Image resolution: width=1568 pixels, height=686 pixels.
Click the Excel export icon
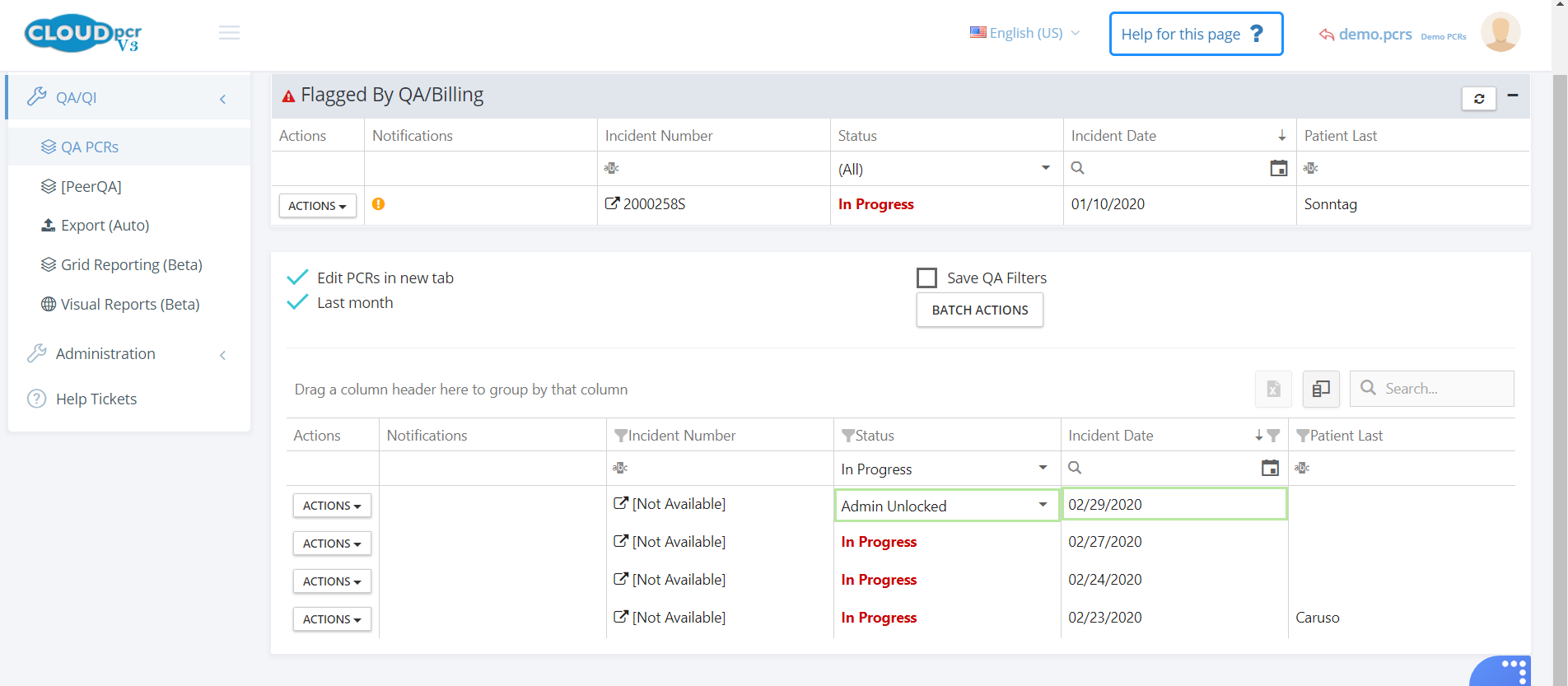[x=1273, y=389]
